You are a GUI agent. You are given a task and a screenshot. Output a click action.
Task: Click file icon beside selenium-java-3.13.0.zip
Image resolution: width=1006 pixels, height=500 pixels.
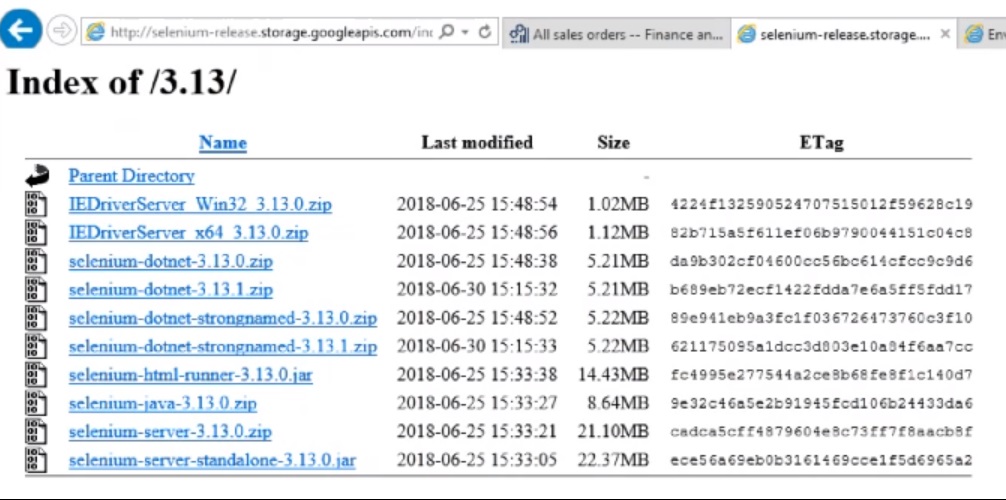pyautogui.click(x=36, y=403)
